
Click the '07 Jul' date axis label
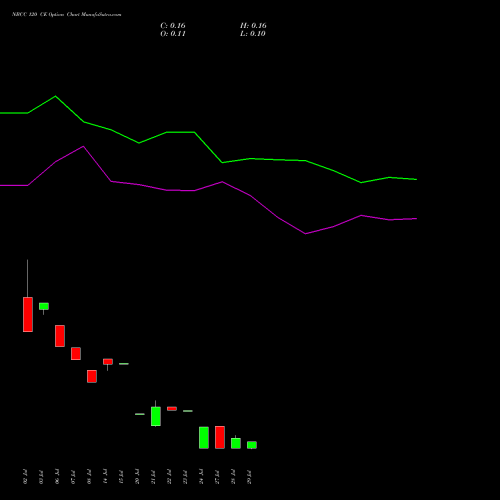point(73,477)
